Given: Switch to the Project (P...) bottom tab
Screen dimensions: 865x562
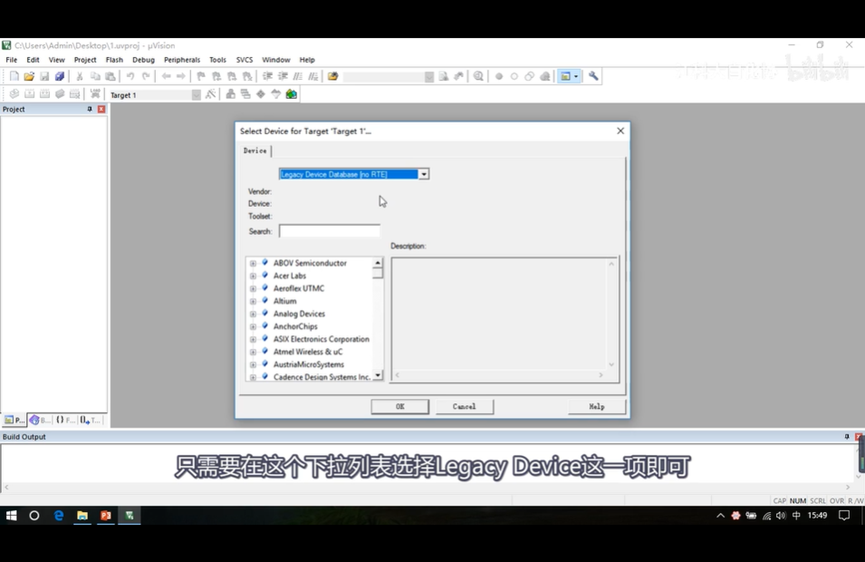Looking at the screenshot, I should coord(14,420).
